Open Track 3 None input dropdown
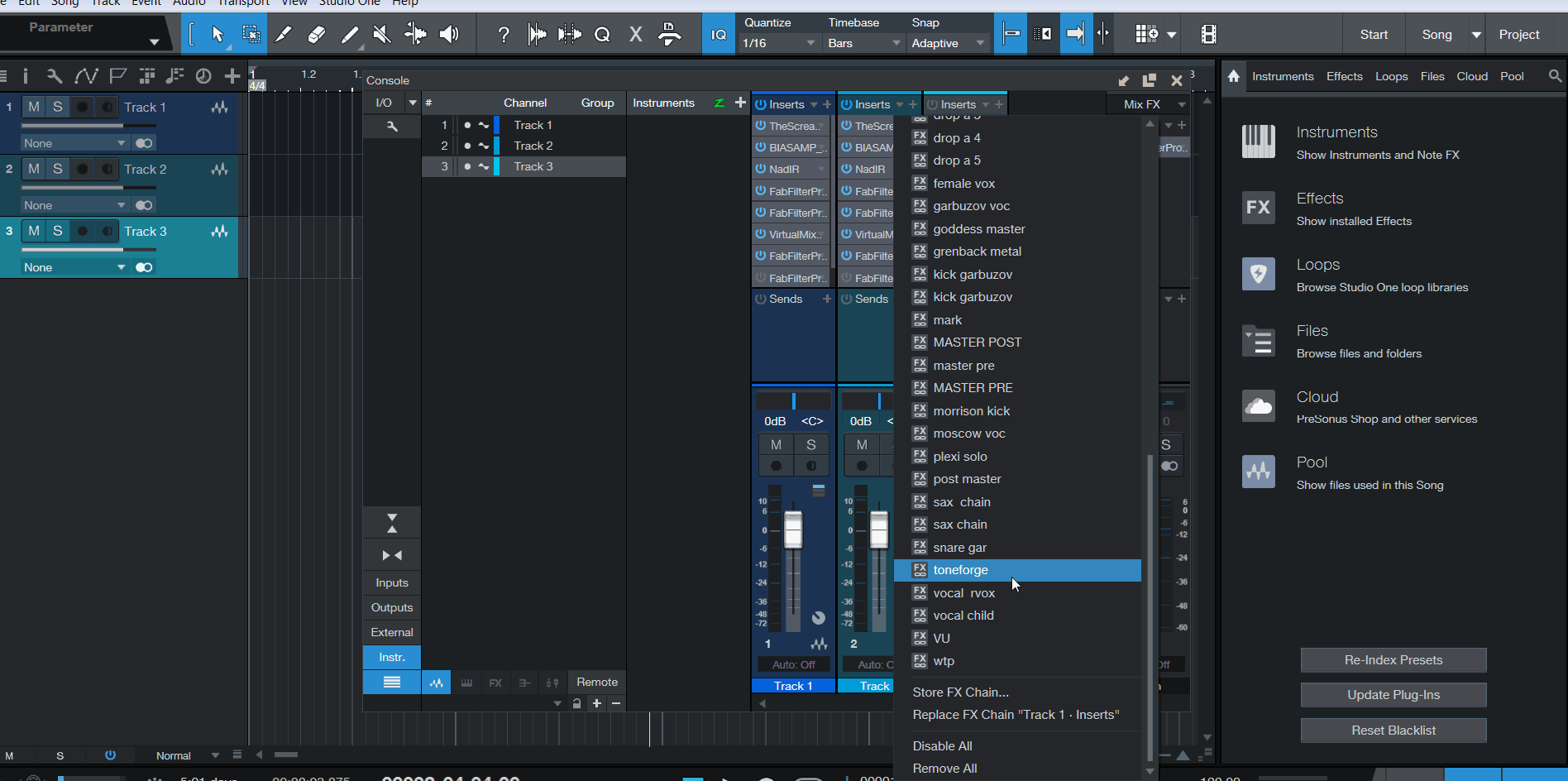This screenshot has width=1568, height=781. 74,267
